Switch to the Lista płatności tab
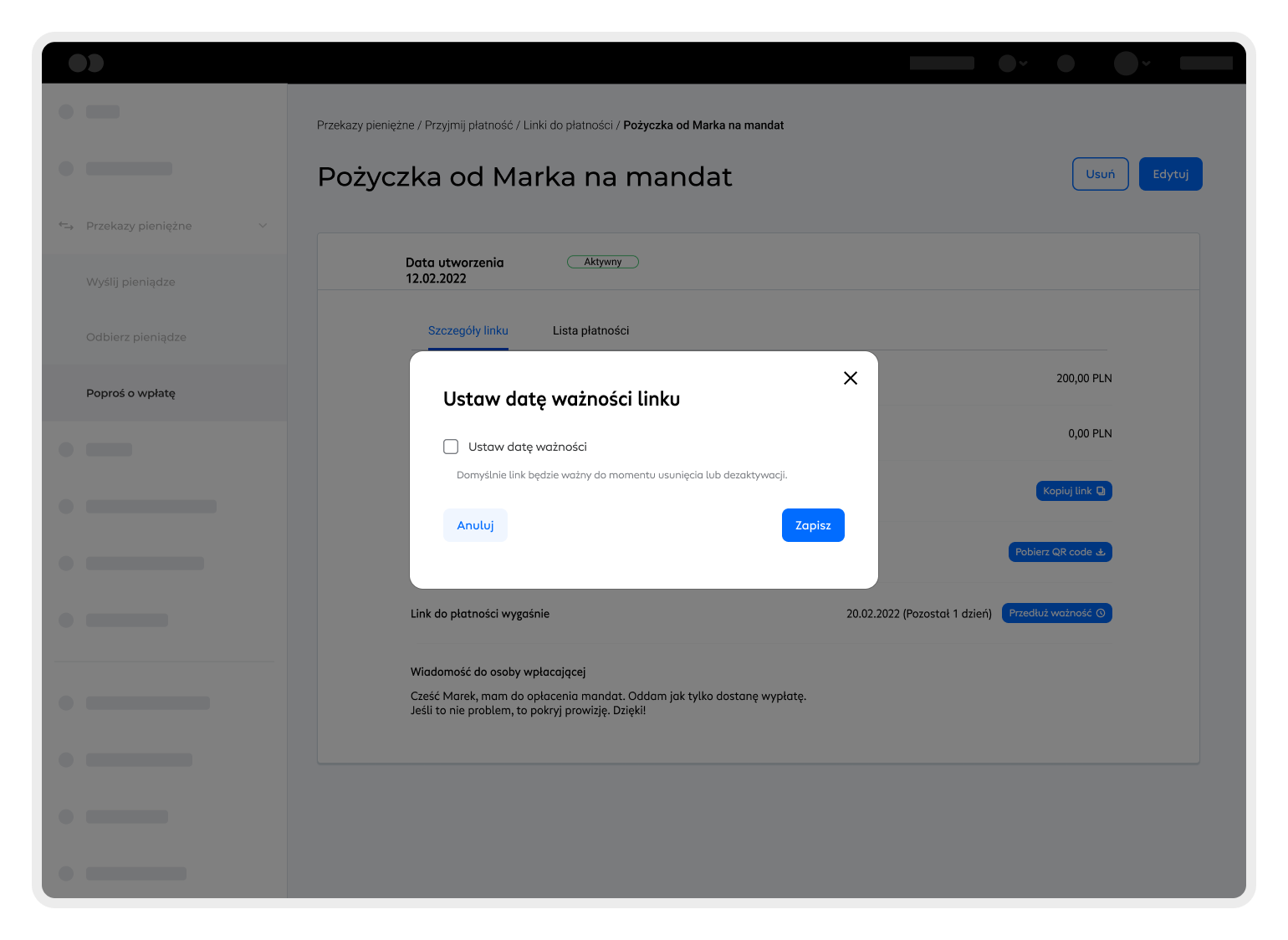 click(x=590, y=330)
